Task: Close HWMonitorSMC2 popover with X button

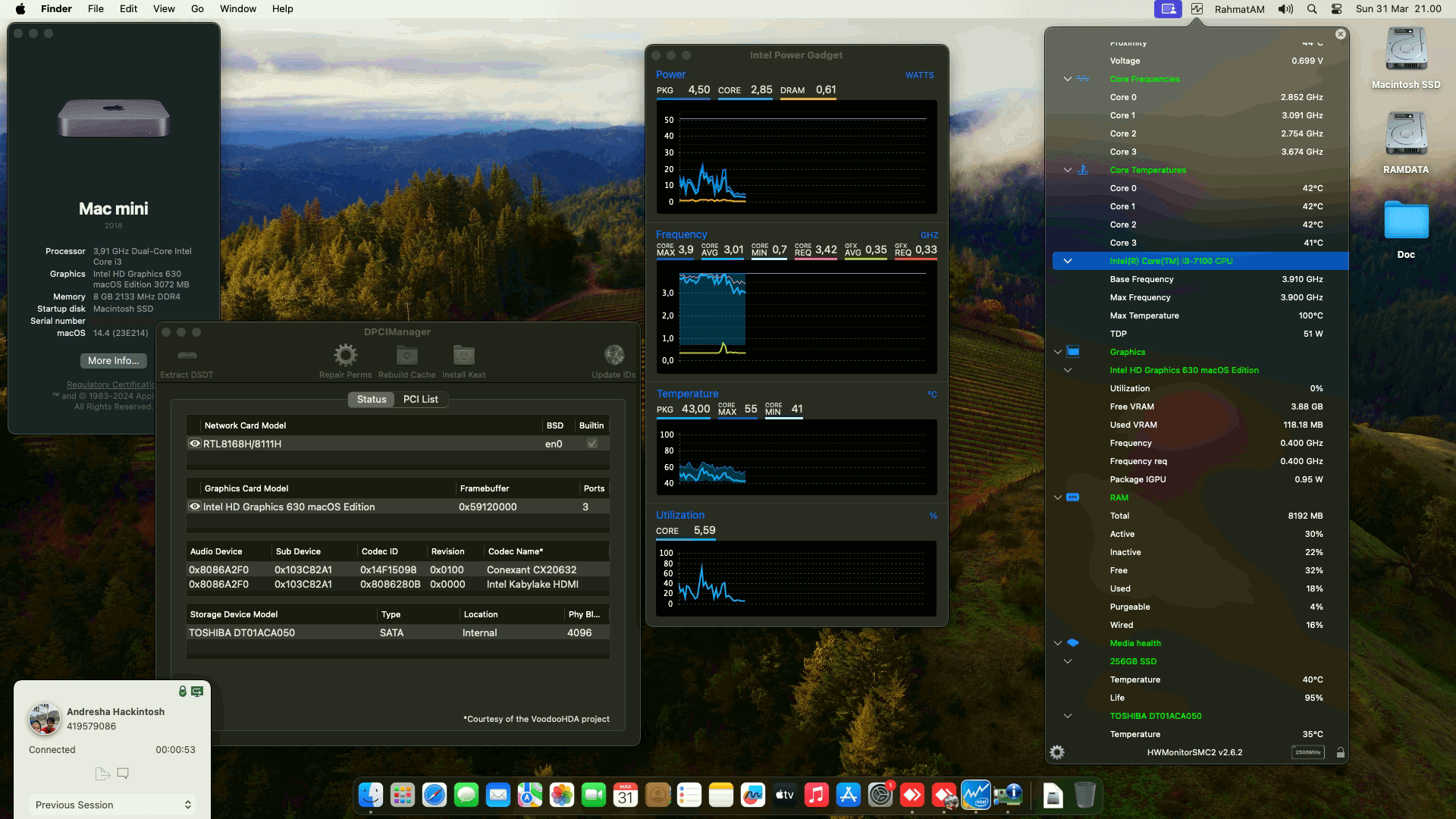Action: pyautogui.click(x=1340, y=34)
